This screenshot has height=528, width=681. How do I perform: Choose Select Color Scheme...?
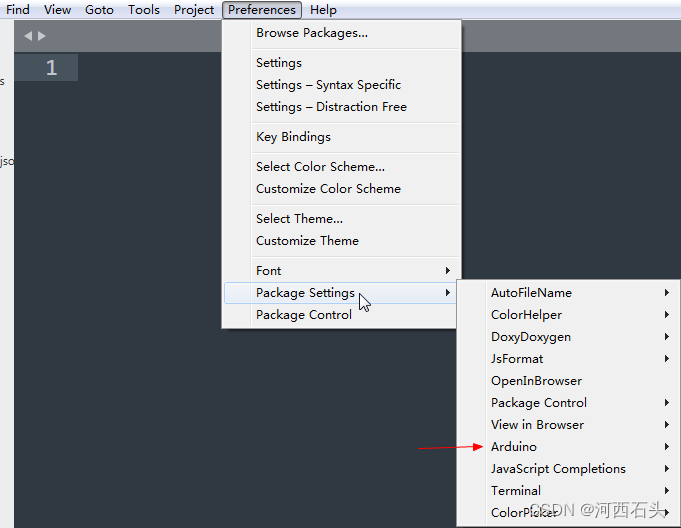341,167
